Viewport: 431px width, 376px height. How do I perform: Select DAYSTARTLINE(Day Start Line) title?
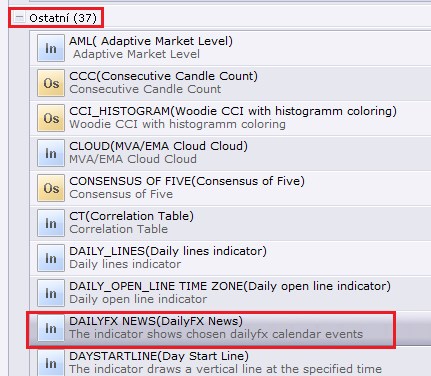click(159, 356)
